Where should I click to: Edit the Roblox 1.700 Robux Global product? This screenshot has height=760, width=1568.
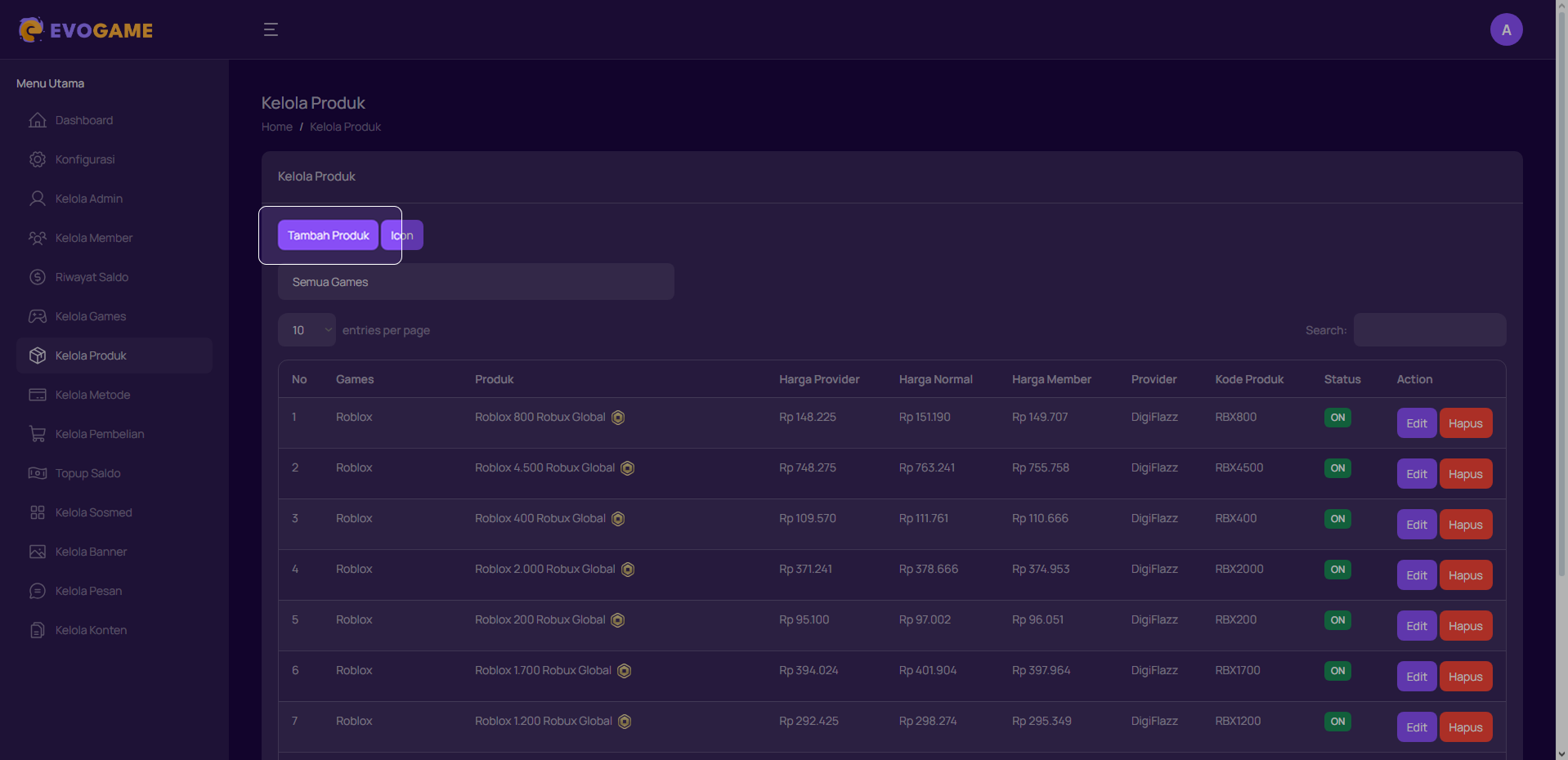[x=1417, y=677]
